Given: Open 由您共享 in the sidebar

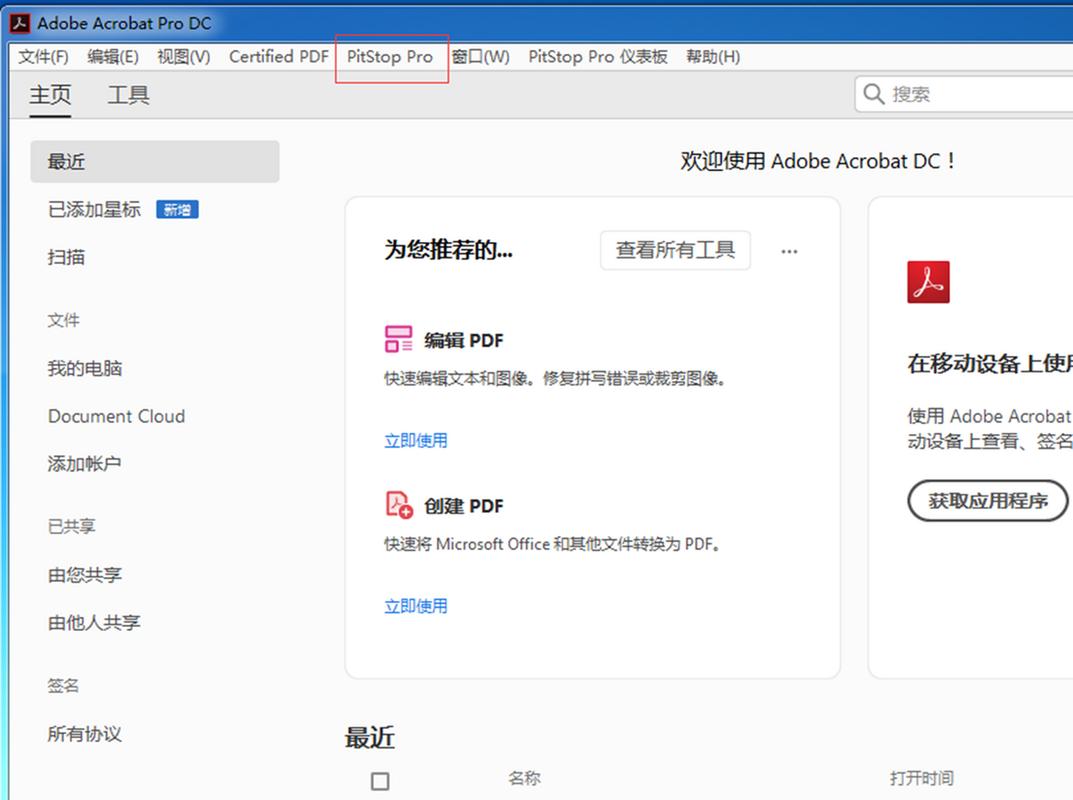Looking at the screenshot, I should 85,575.
